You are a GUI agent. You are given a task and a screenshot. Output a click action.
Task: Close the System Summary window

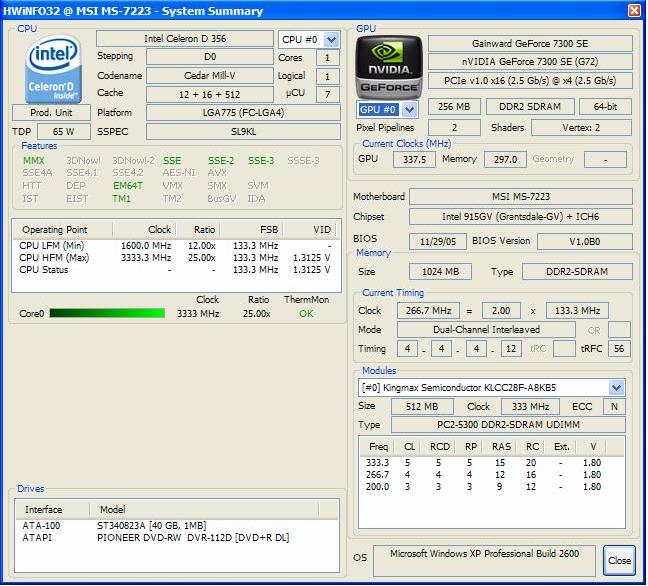click(634, 10)
